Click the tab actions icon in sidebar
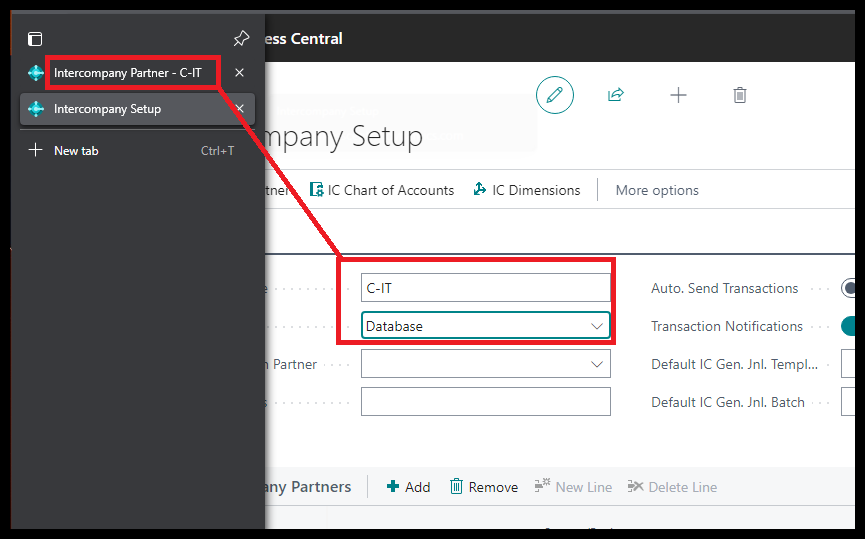Screen dimensions: 865x539 (x=35, y=39)
